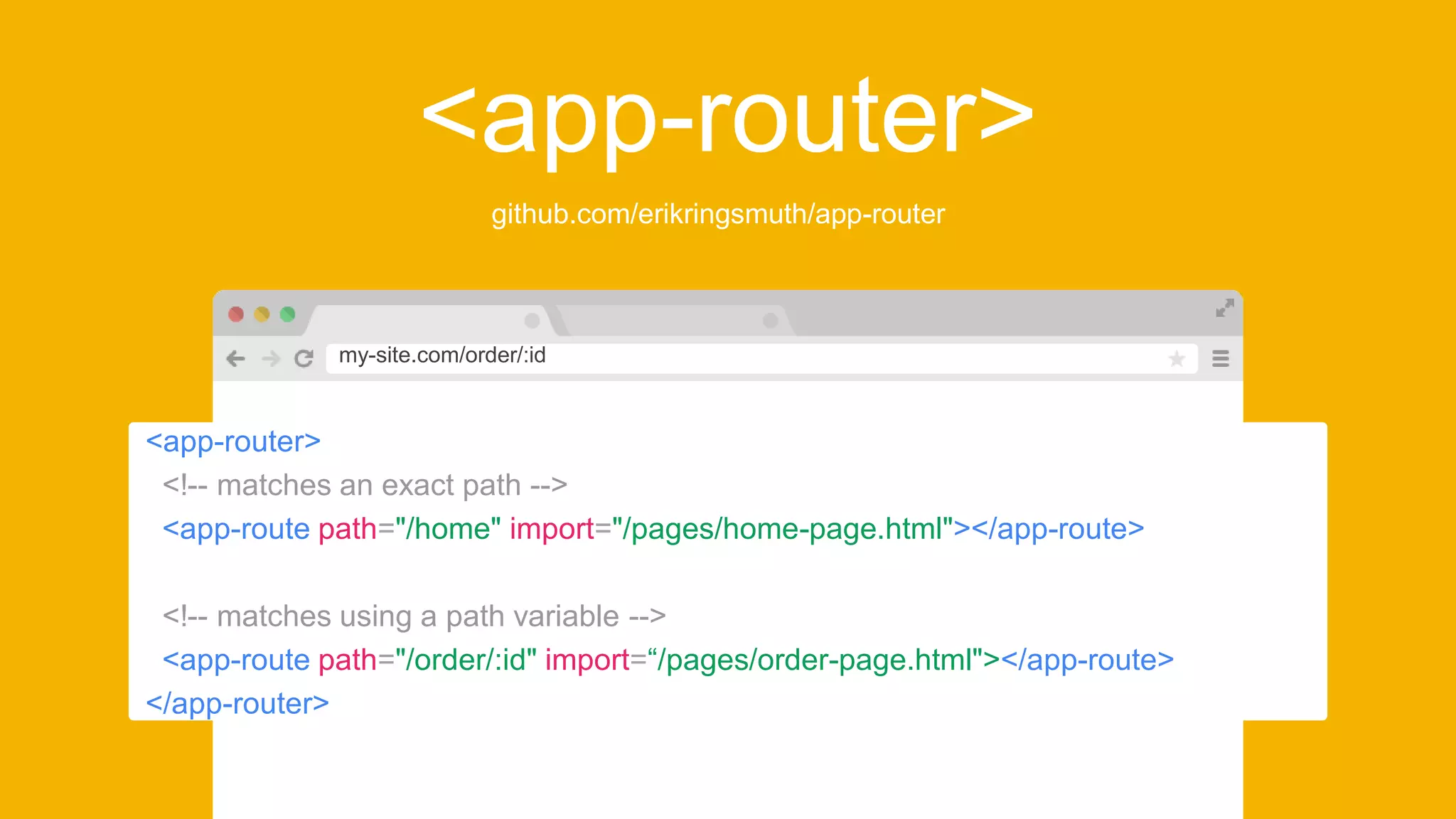Click the "/order/:id" path value
Screen dimensions: 1456x819
coord(466,660)
